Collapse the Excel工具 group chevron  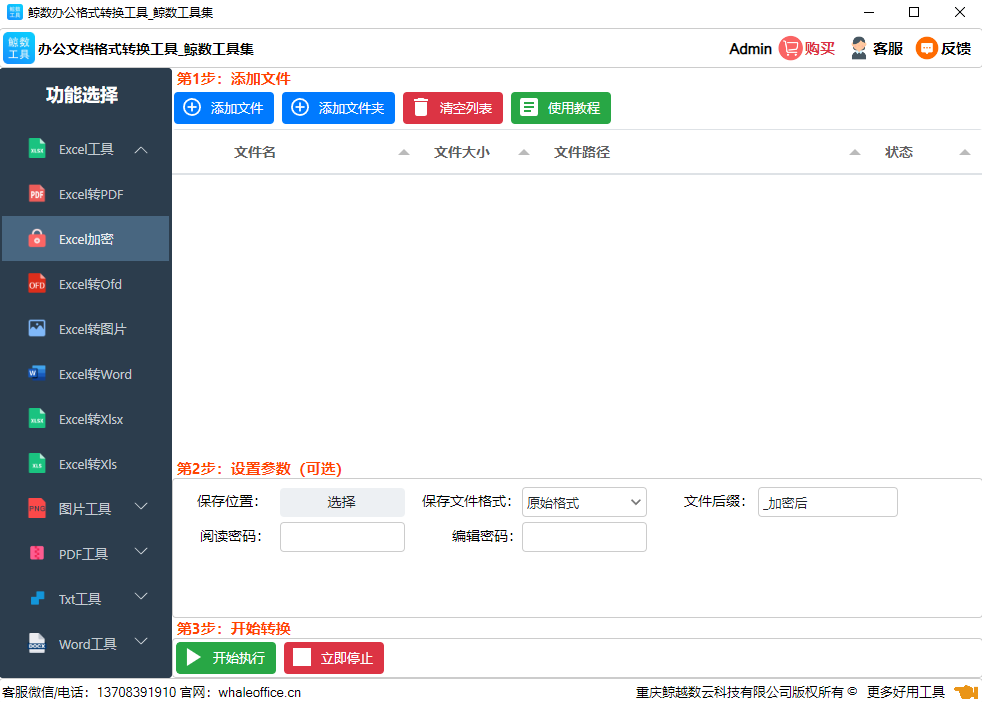pyautogui.click(x=141, y=150)
